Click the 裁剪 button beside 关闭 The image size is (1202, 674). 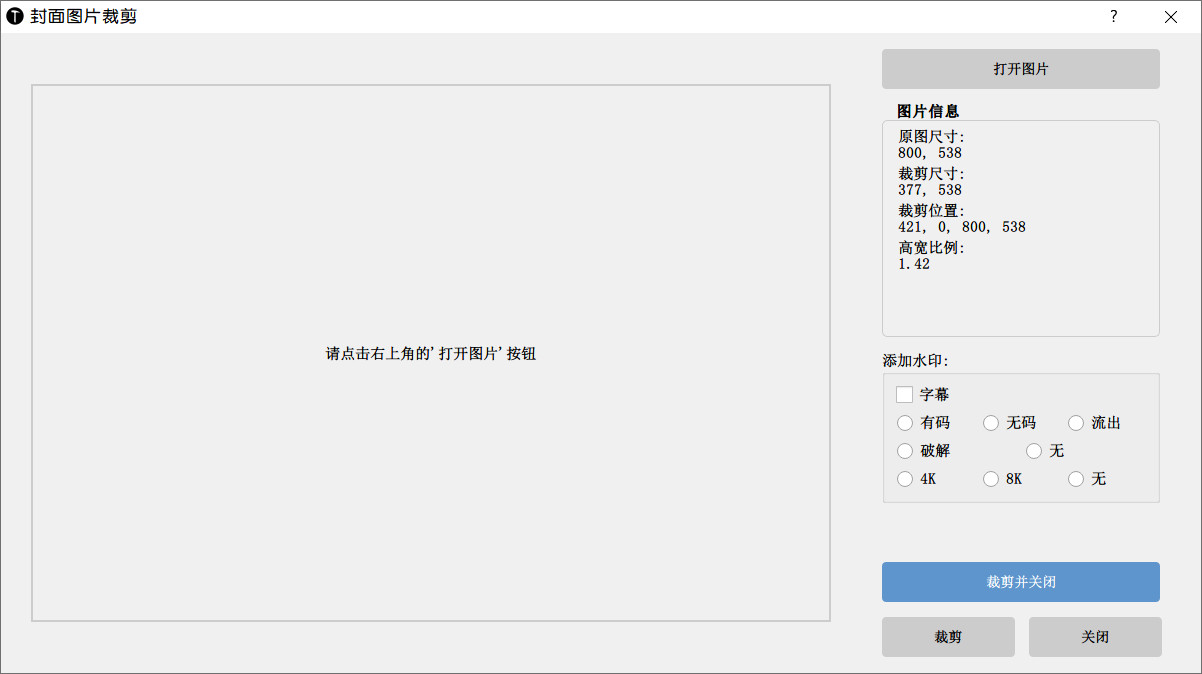[948, 637]
